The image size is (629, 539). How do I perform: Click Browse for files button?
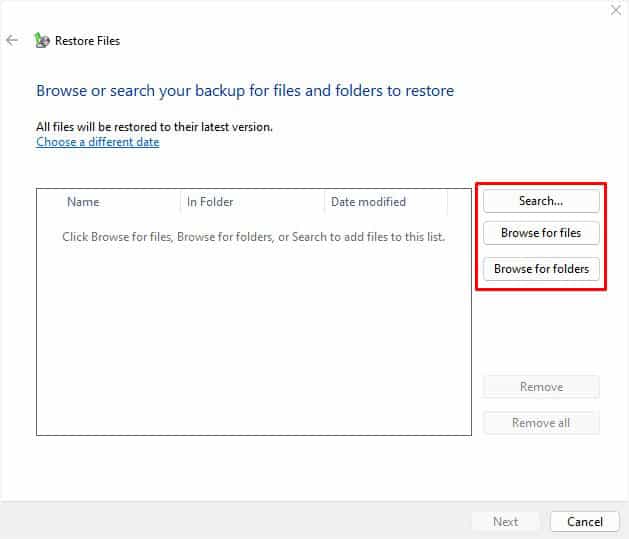[541, 233]
